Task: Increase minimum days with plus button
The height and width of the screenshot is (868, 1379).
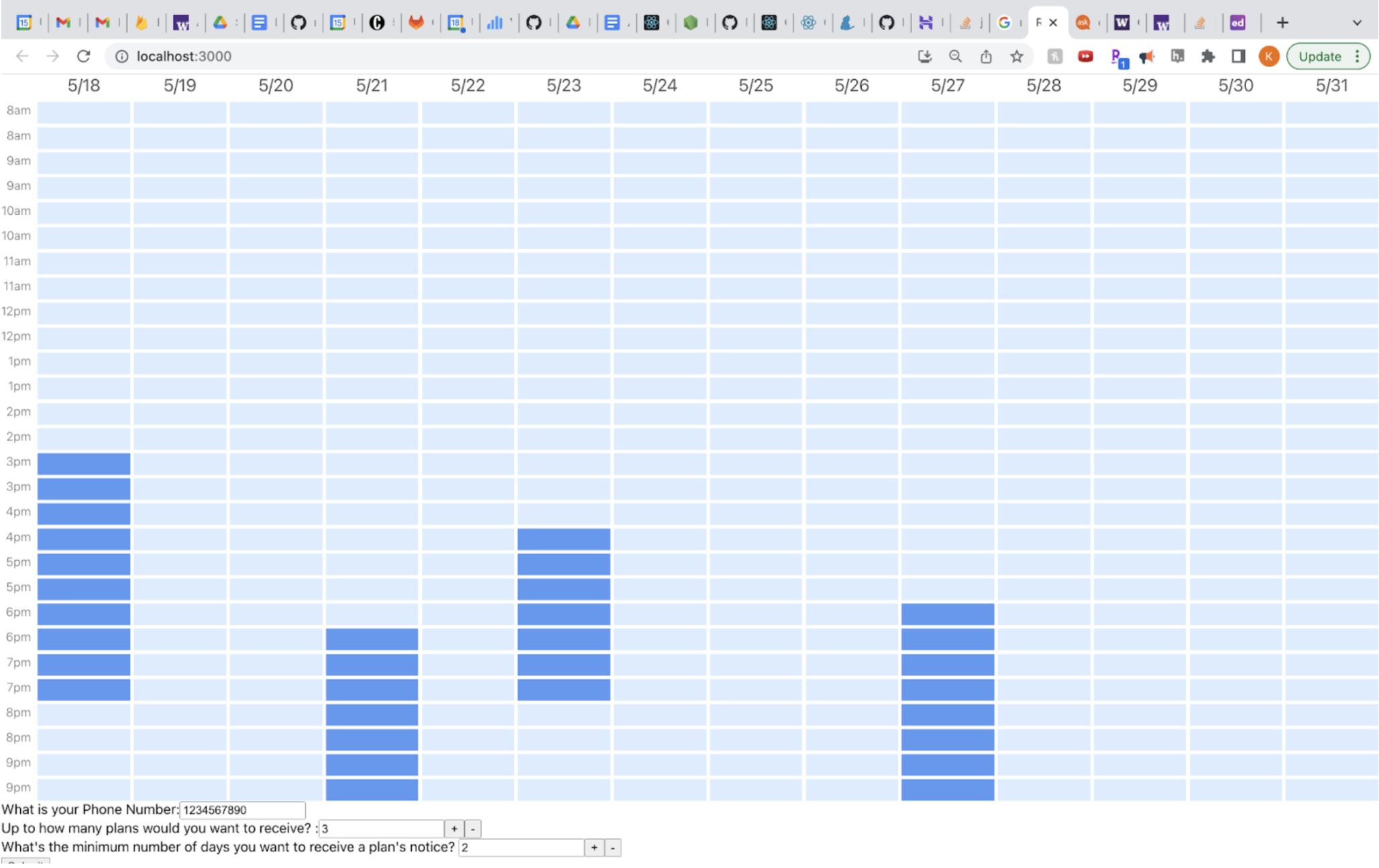Action: (x=594, y=847)
